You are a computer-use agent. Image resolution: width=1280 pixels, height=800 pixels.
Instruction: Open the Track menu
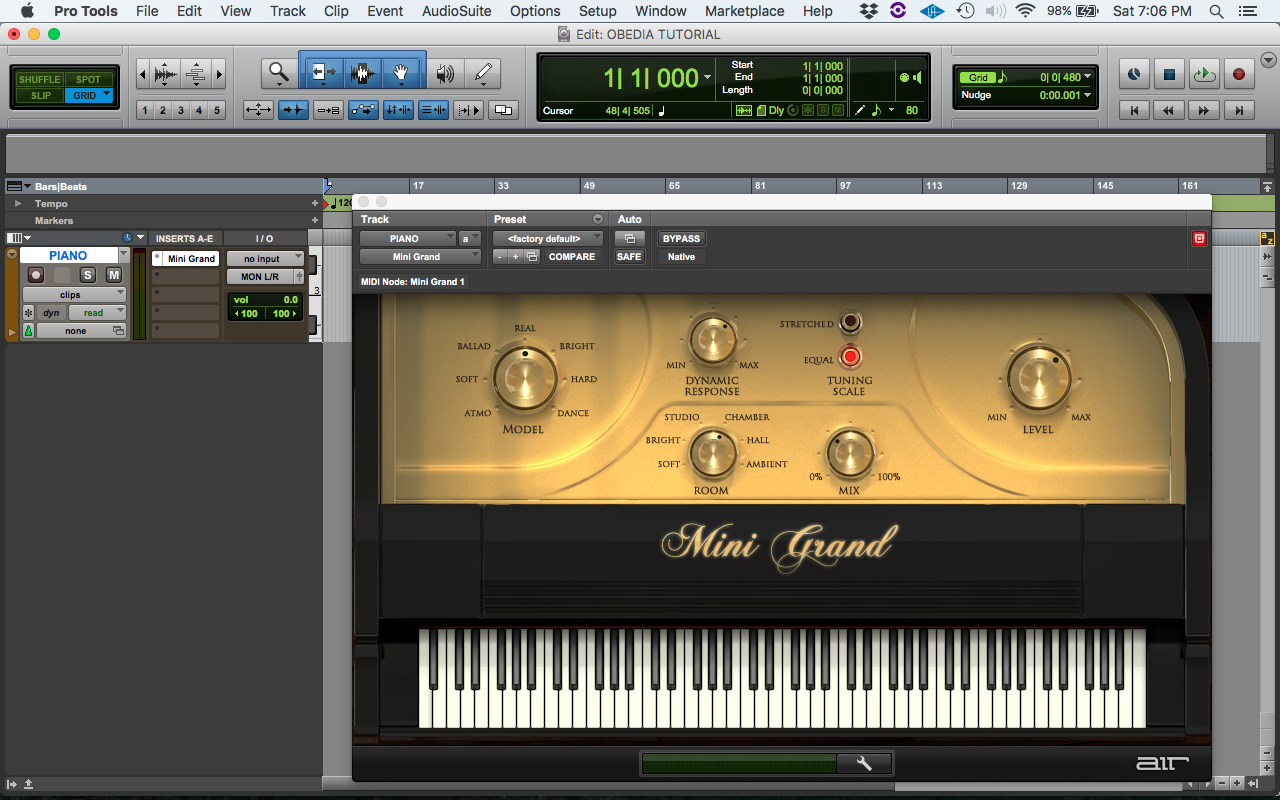288,11
